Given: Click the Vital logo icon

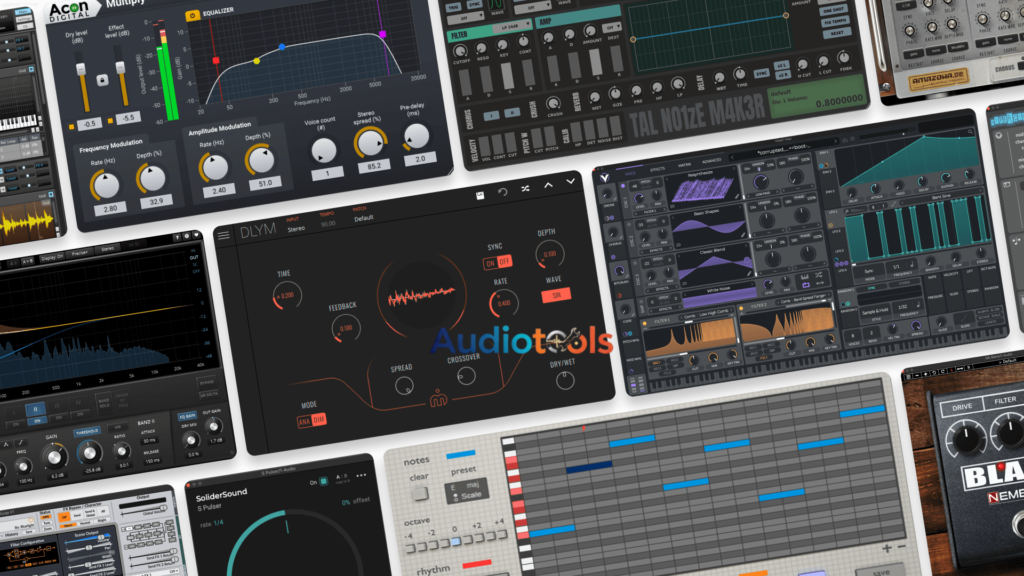Looking at the screenshot, I should click(x=605, y=177).
